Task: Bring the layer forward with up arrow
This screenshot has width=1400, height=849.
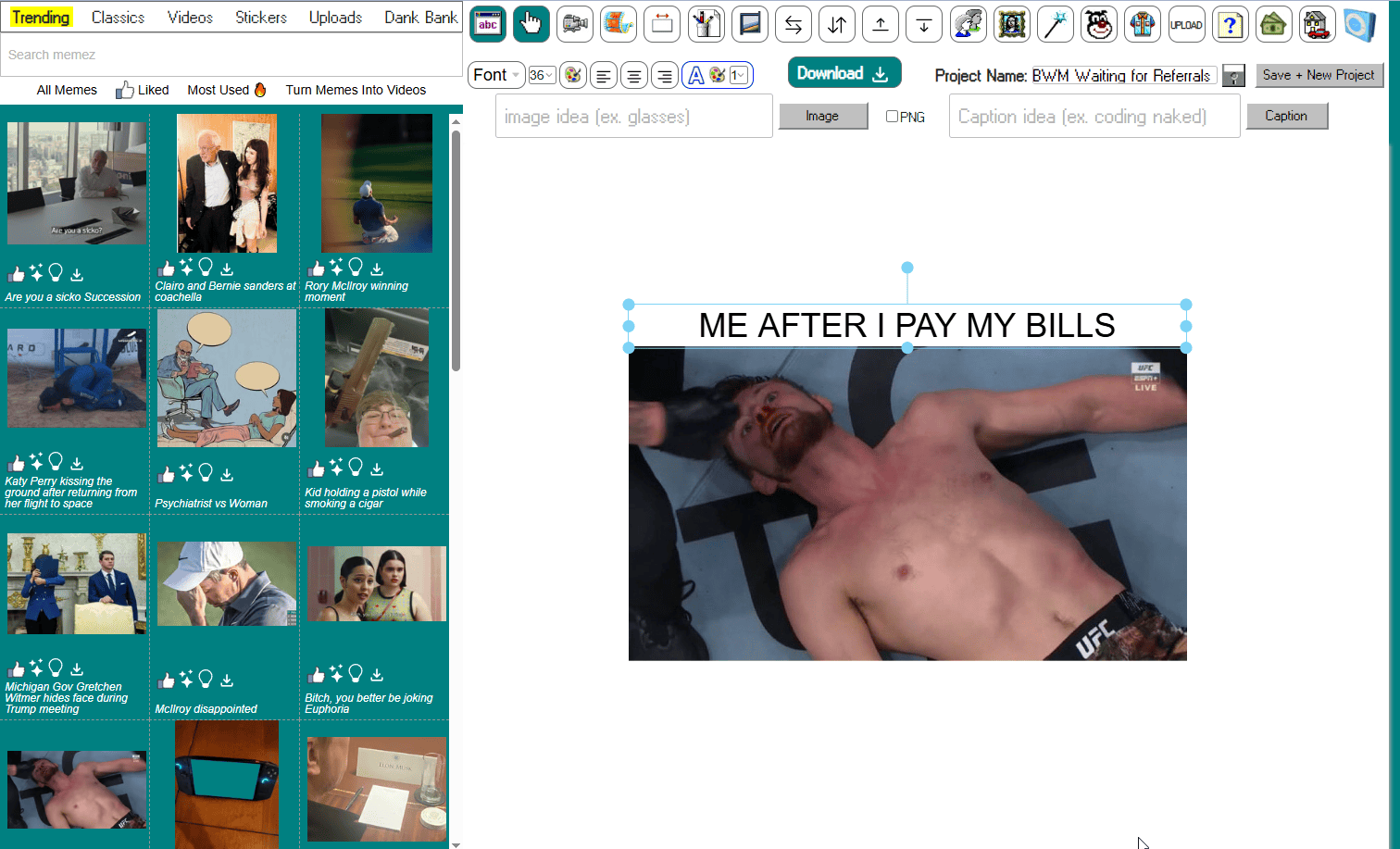Action: tap(881, 24)
